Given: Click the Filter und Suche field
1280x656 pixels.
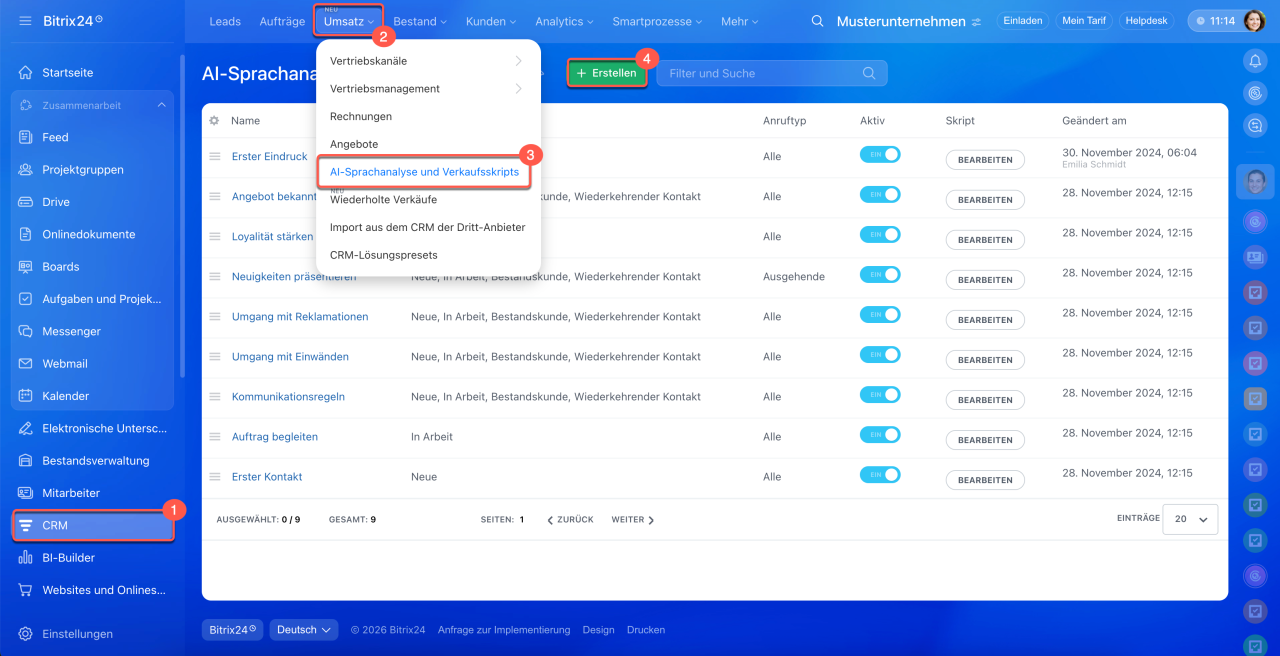Looking at the screenshot, I should click(760, 73).
